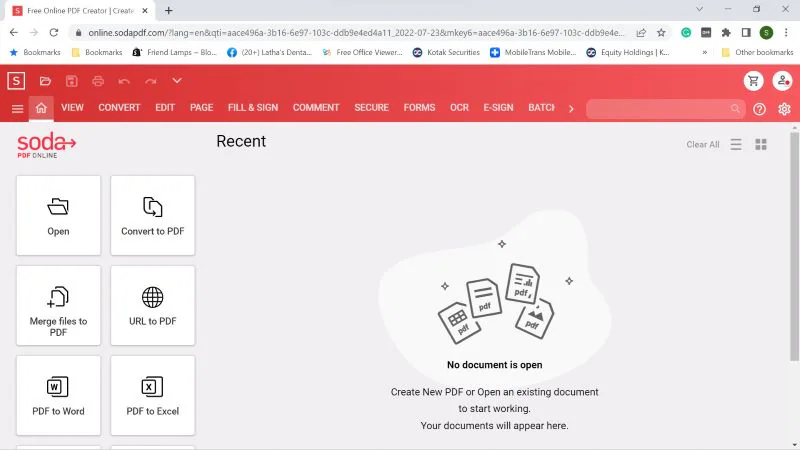Screen dimensions: 800x450
Task: Click the Undo arrow icon
Action: 124,81
